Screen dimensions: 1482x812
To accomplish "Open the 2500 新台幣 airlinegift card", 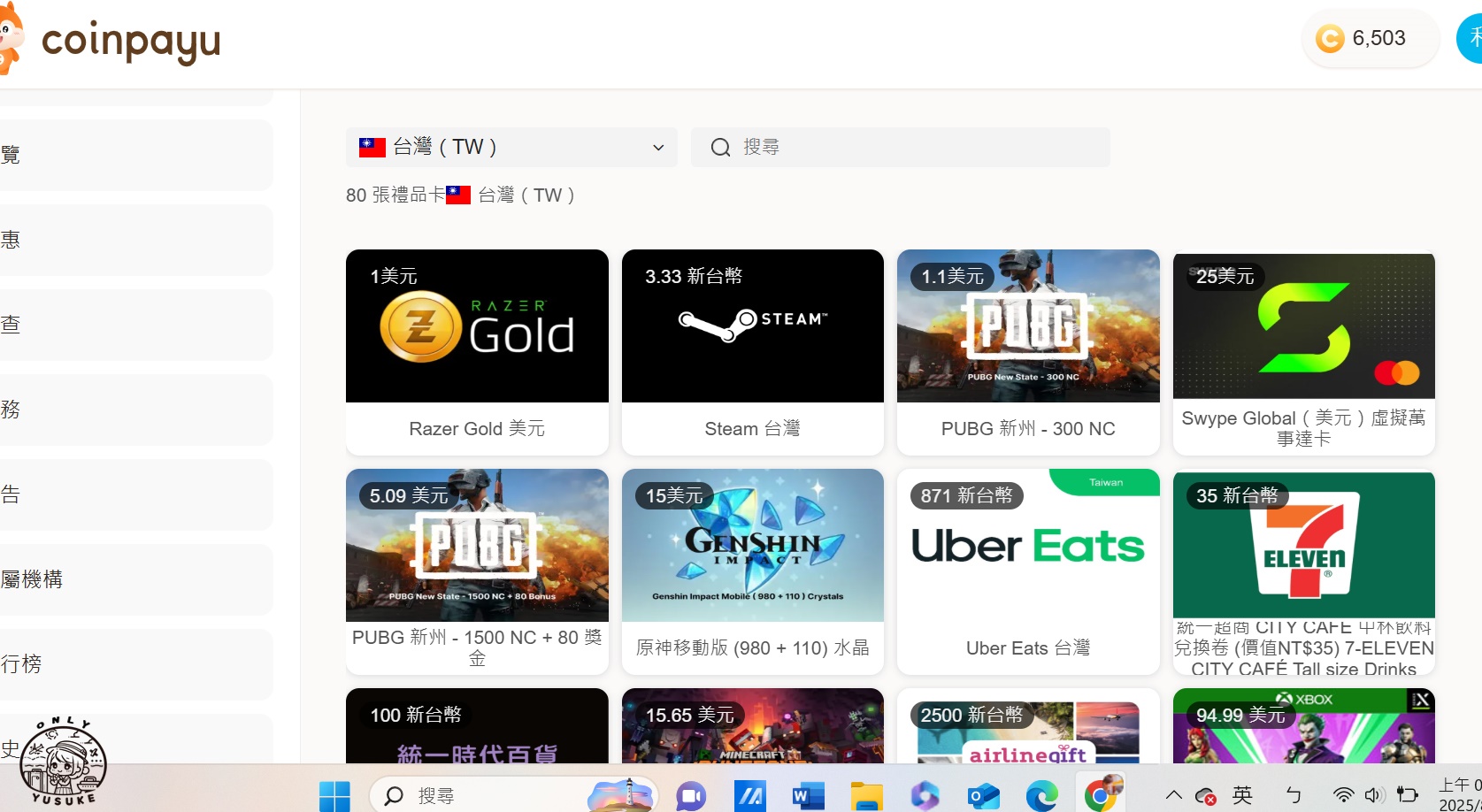I will (1028, 725).
